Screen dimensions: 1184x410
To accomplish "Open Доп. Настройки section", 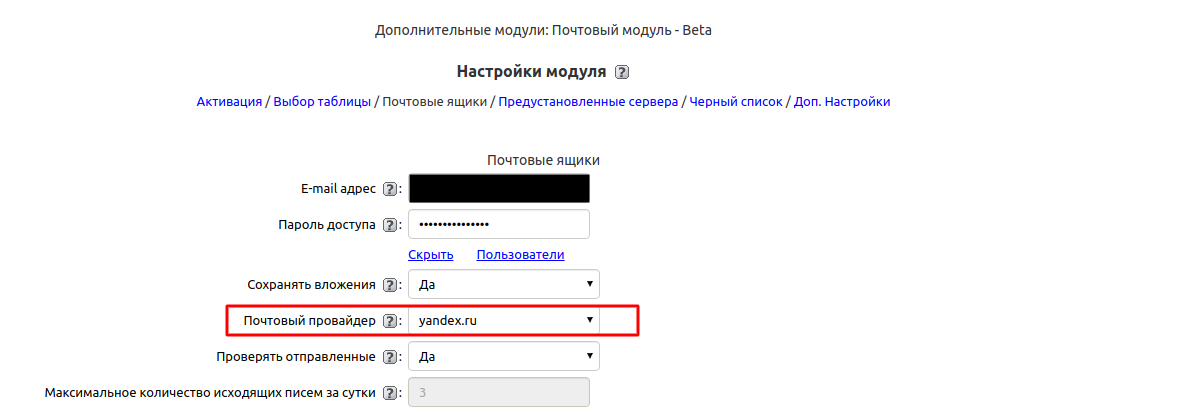I will (x=841, y=102).
